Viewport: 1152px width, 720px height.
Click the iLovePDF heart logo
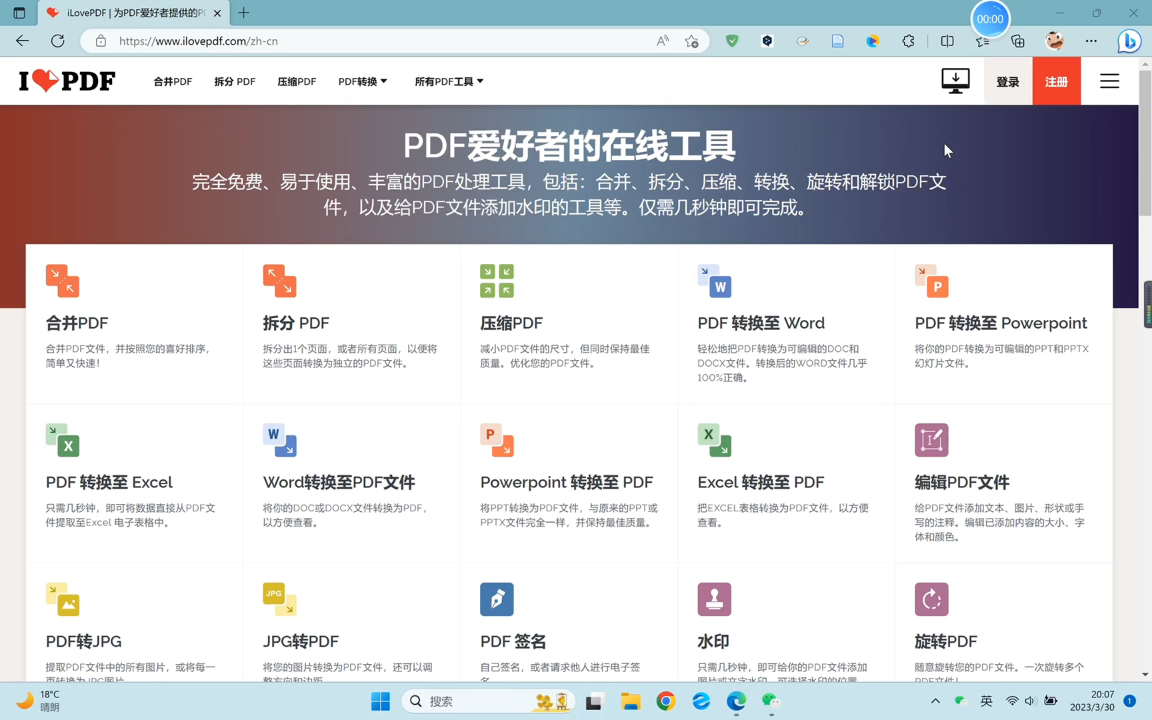coord(66,81)
